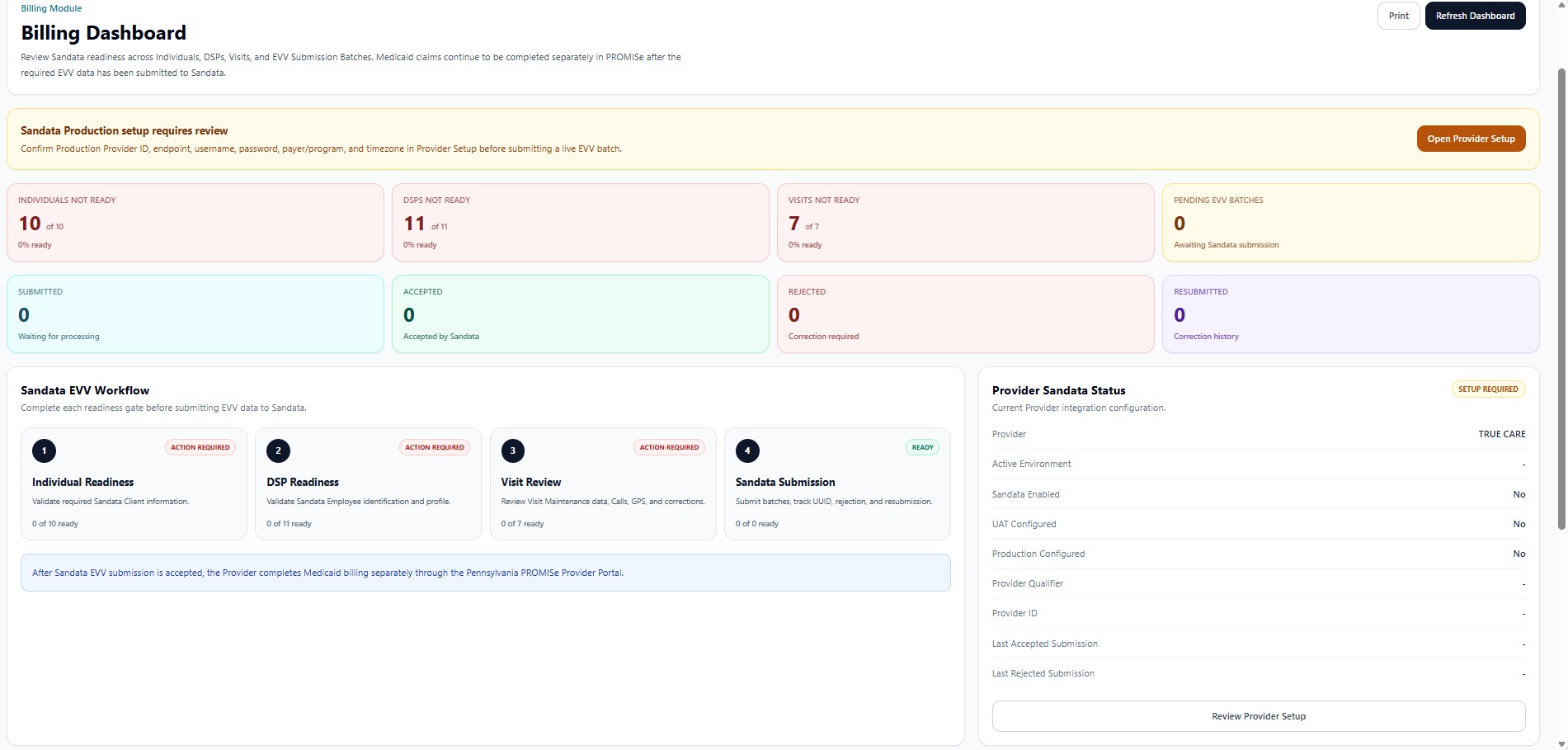This screenshot has width=1568, height=750.
Task: Click the Provider Qualifier label
Action: coord(1027,583)
